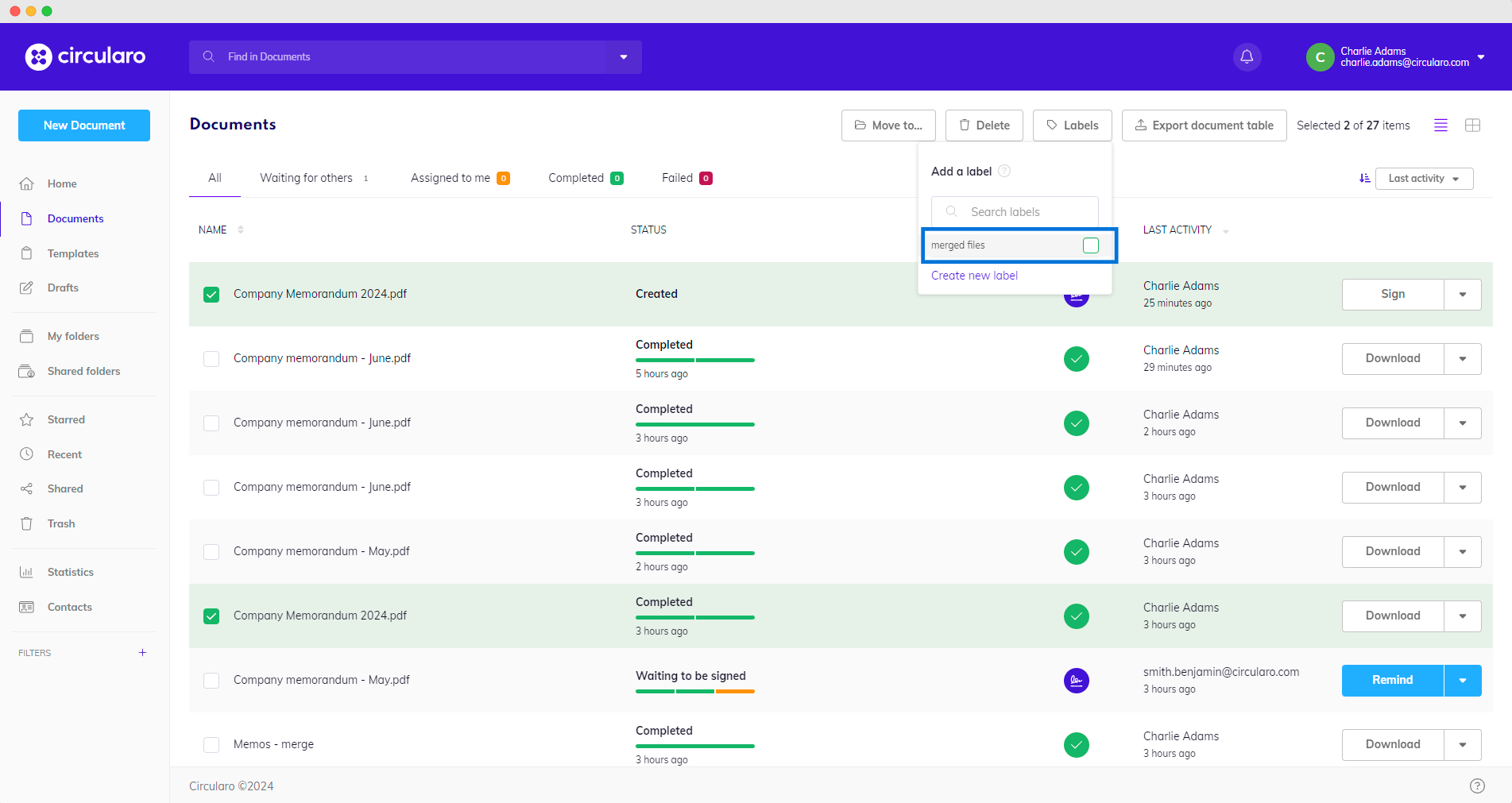Viewport: 1512px width, 803px height.
Task: Select Company memorandum - June.pdf completed 5 hours ago
Action: tap(211, 359)
